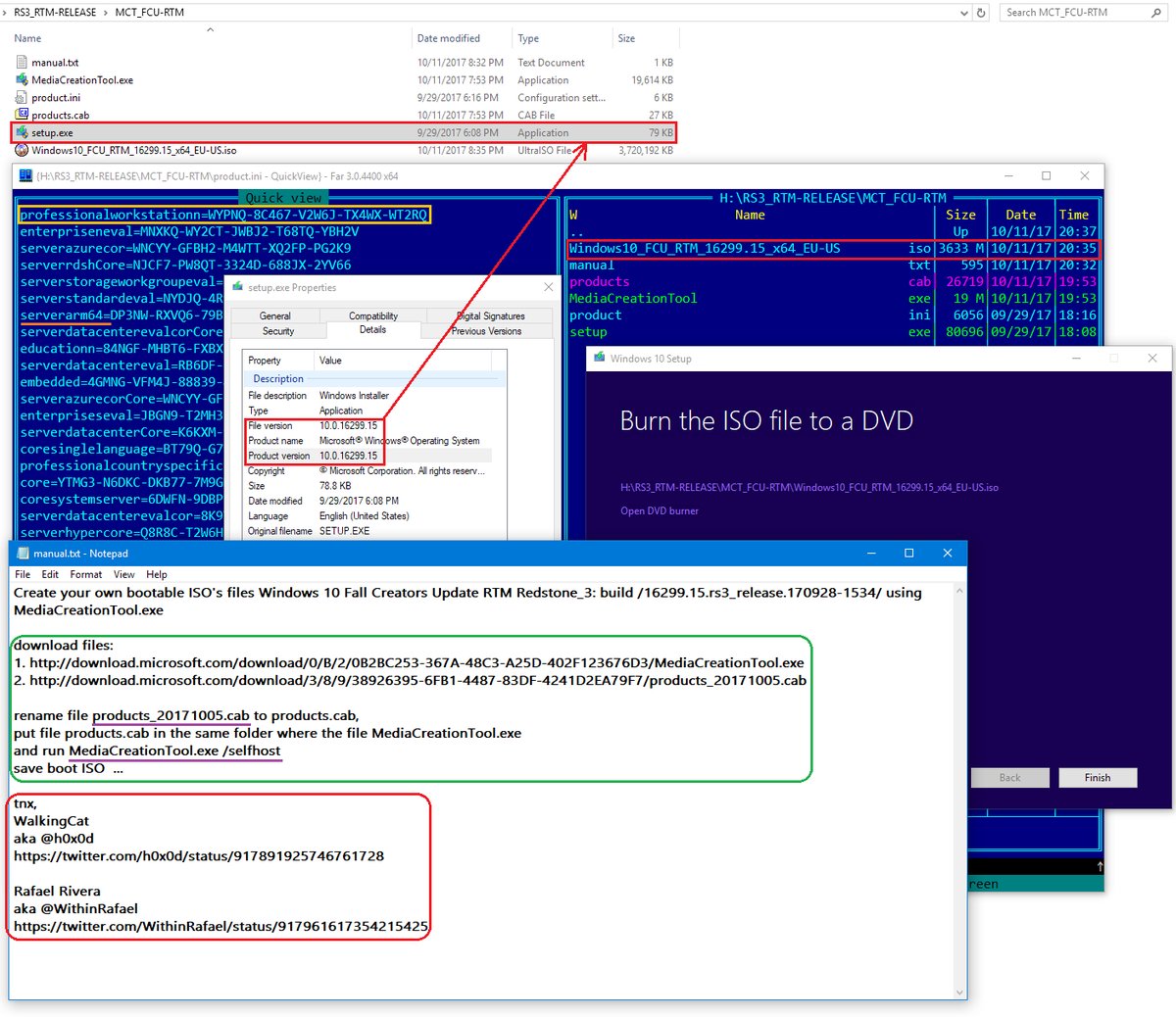Click the setup.exe Properties title icon
Viewport: 1176px width, 1017px height.
pyautogui.click(x=238, y=288)
